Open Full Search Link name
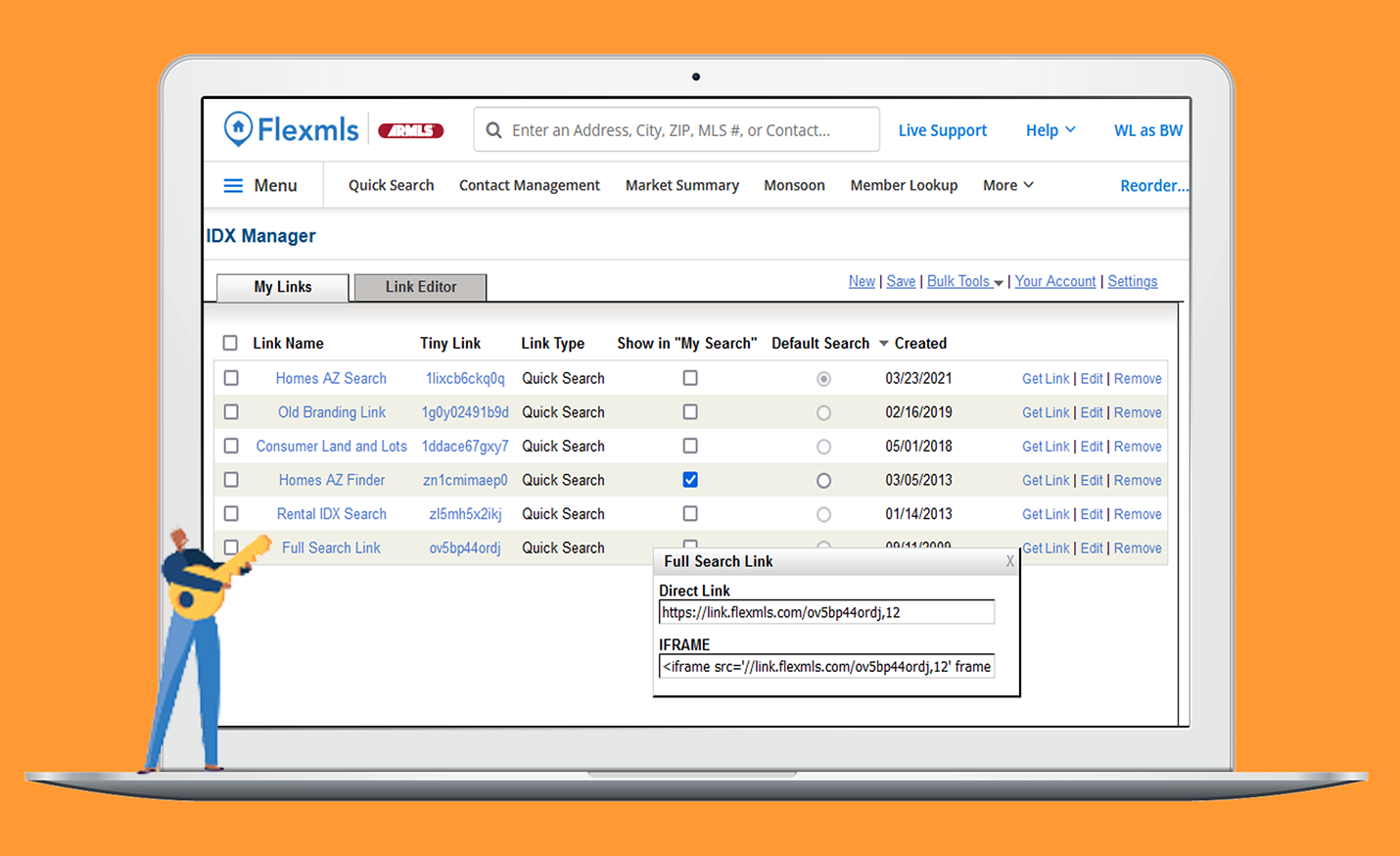The image size is (1400, 856). (x=331, y=547)
